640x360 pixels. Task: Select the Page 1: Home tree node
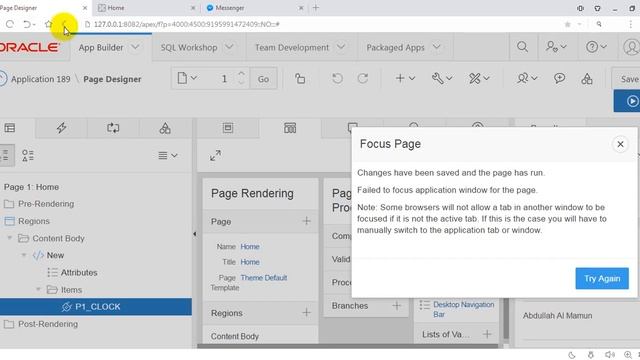pos(31,187)
